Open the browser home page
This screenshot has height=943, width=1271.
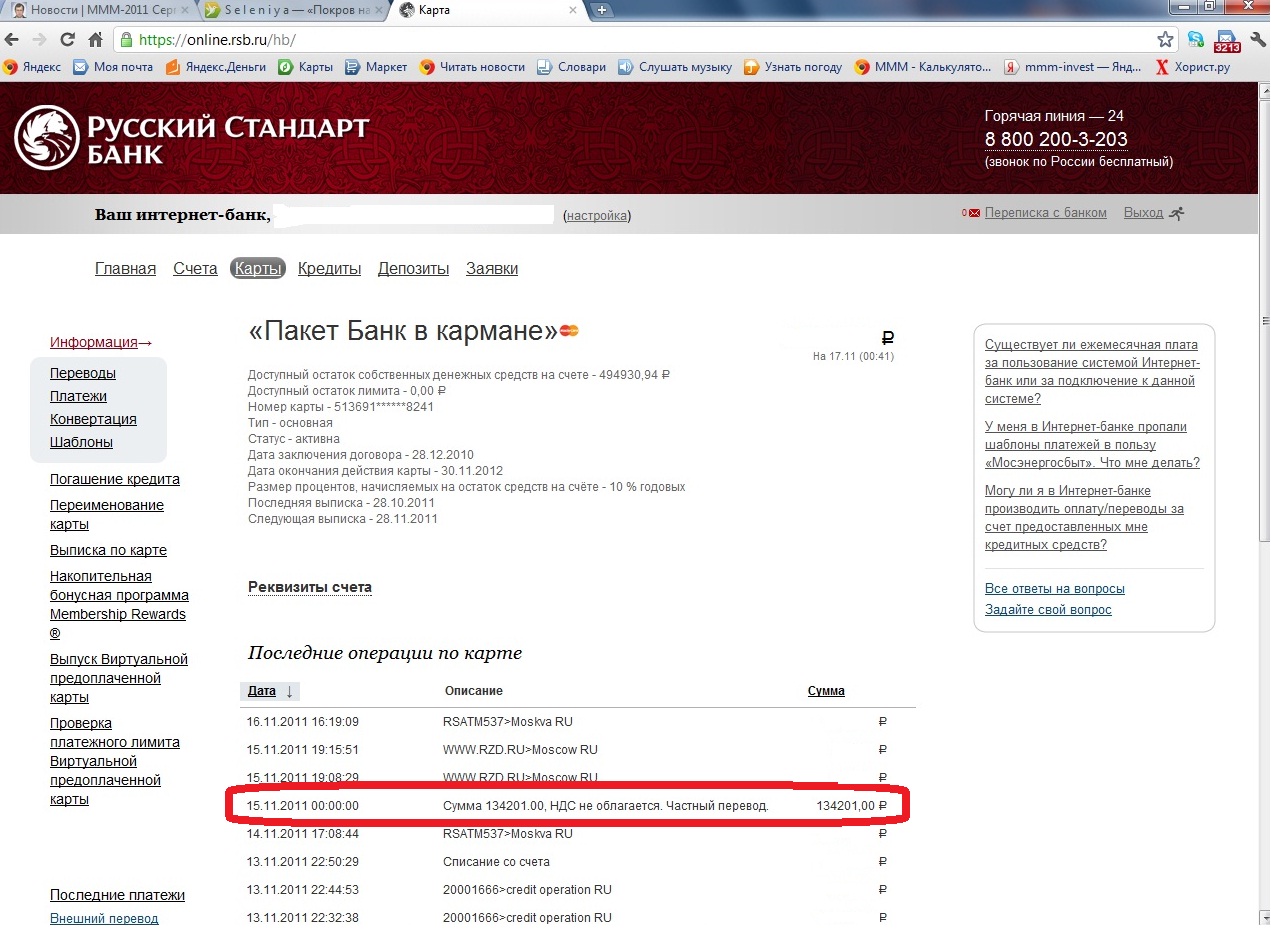96,40
